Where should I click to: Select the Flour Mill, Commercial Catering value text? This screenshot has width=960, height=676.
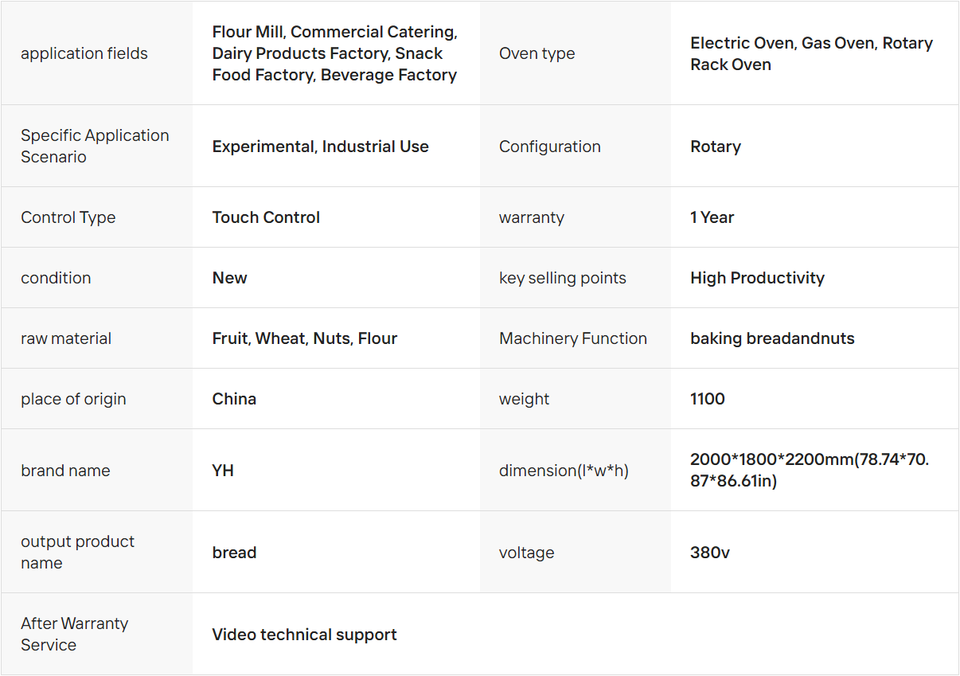(x=334, y=54)
